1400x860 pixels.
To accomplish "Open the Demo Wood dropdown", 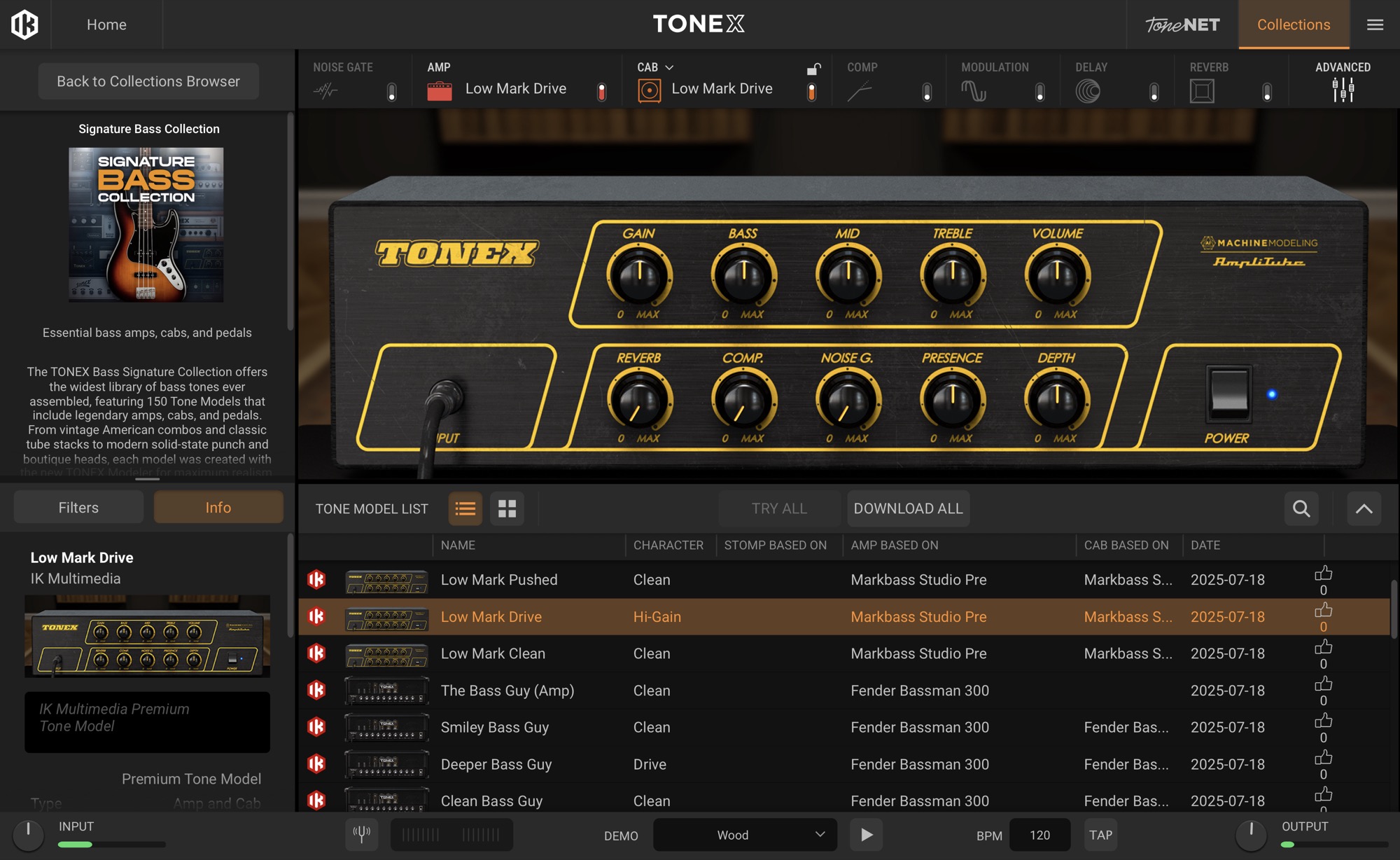I will click(x=745, y=835).
